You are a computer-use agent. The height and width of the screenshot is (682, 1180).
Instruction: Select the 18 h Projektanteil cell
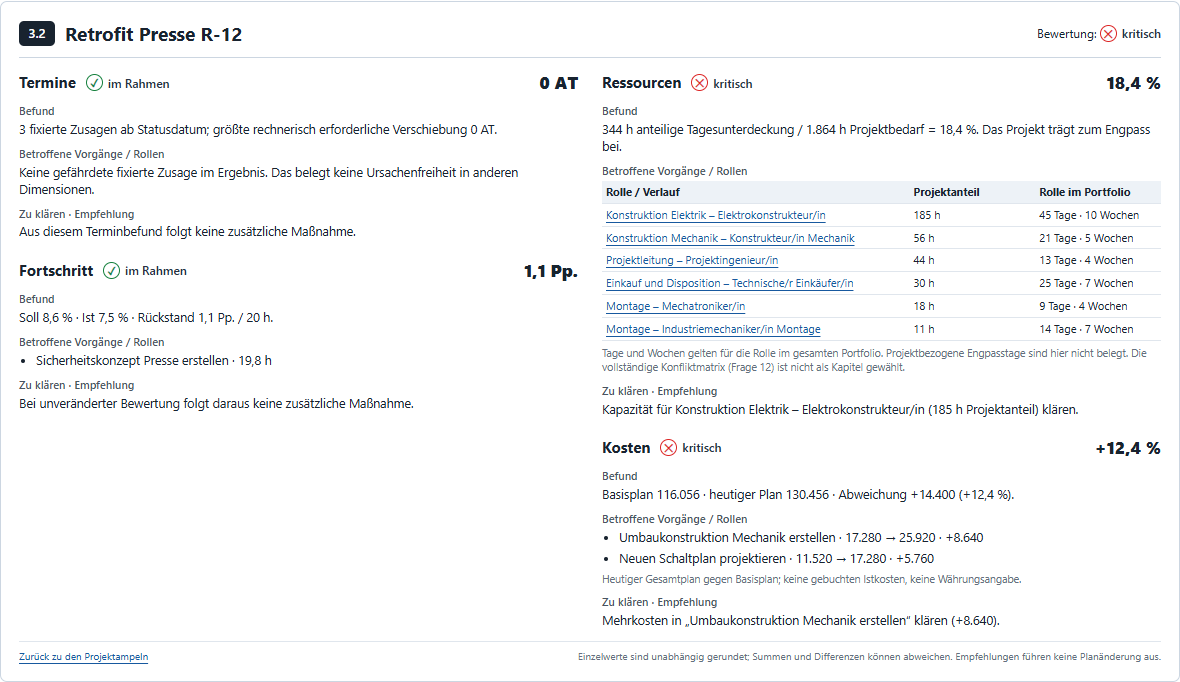click(923, 306)
